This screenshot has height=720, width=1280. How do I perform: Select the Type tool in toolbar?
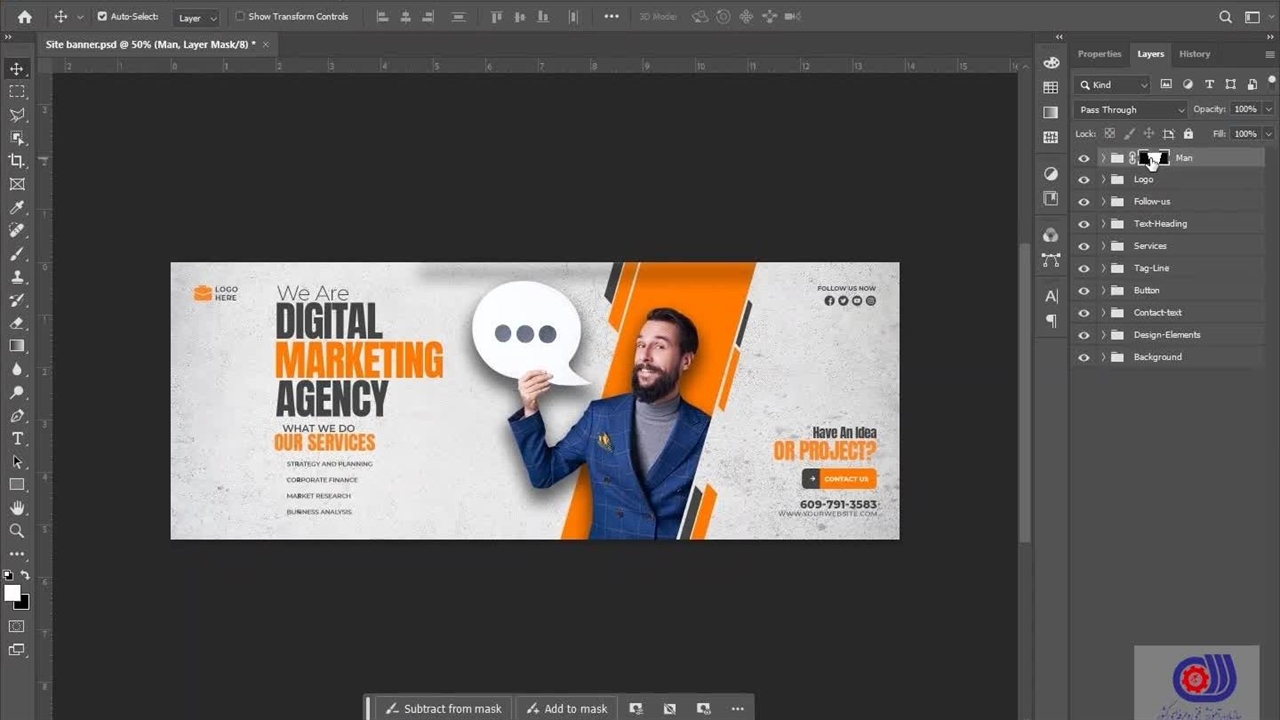[x=17, y=439]
